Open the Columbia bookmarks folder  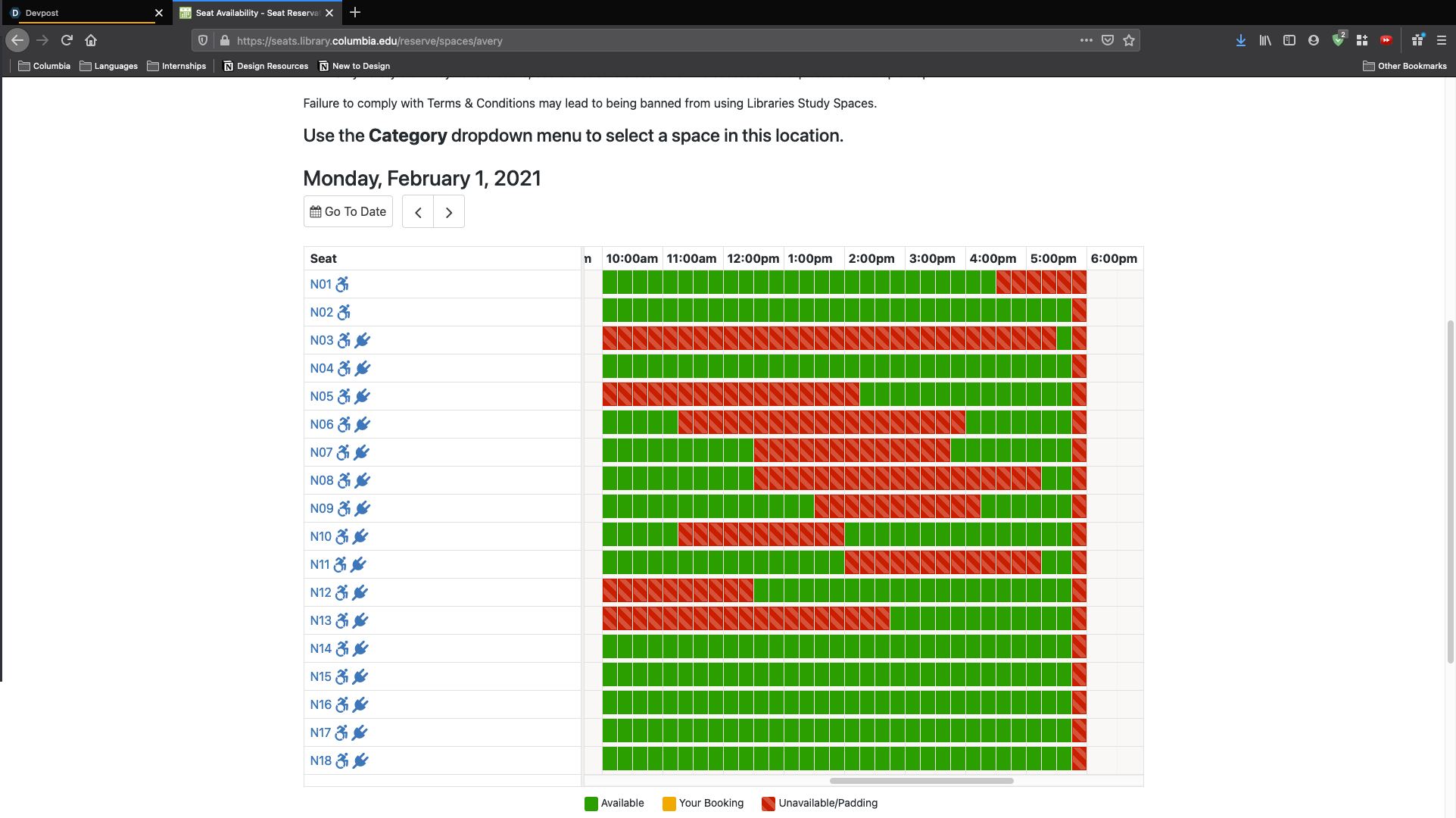click(44, 66)
